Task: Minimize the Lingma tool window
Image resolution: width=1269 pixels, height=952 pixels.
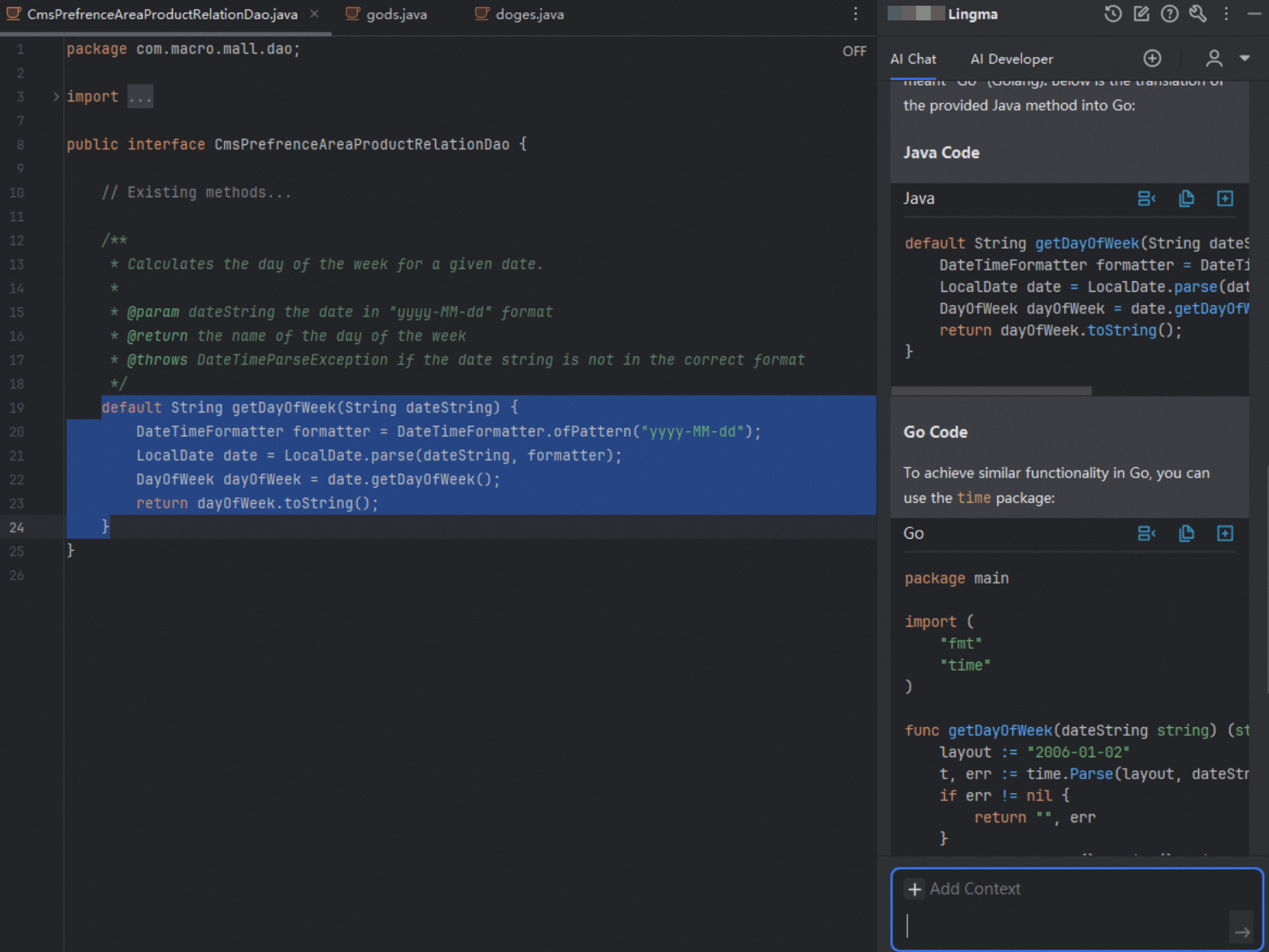Action: pos(1254,14)
